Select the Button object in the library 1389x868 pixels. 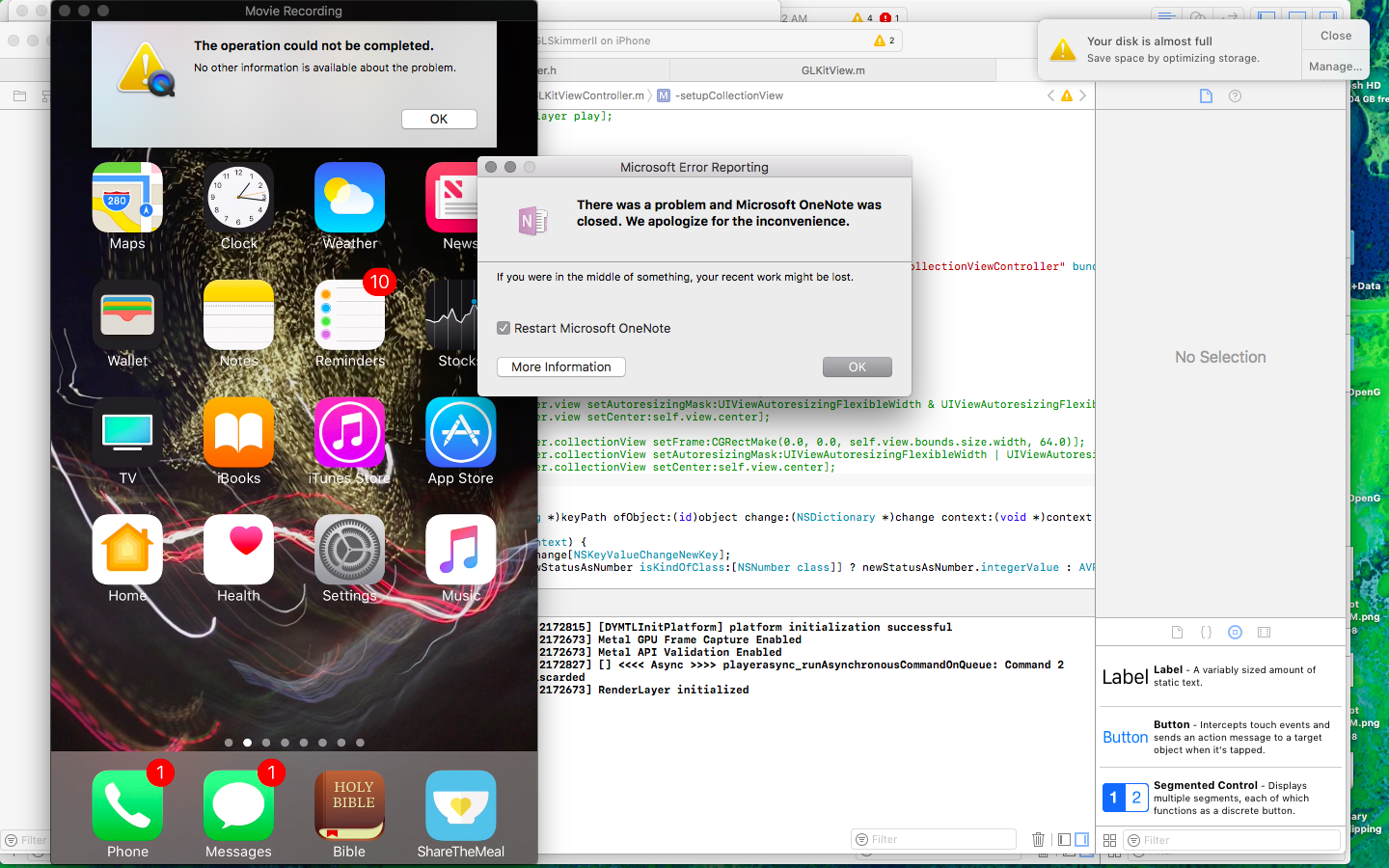coord(1222,737)
